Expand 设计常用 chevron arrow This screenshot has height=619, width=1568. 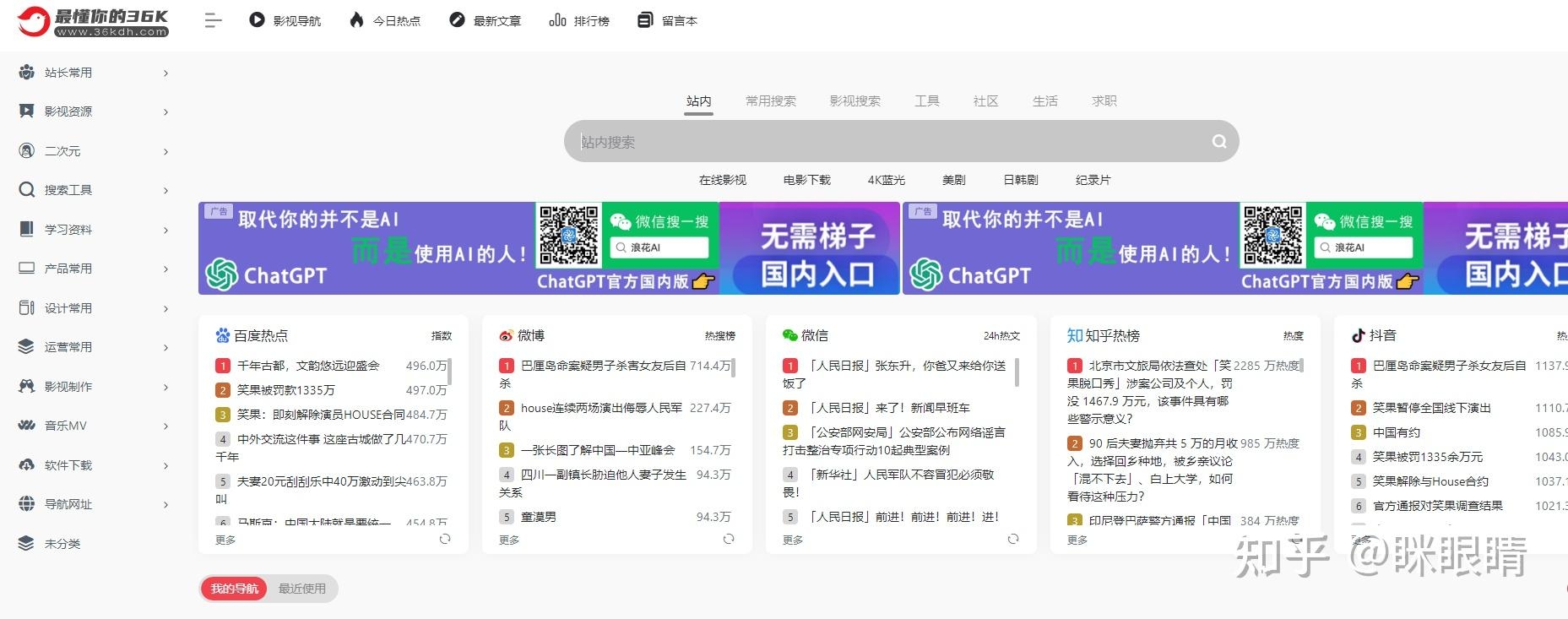(165, 309)
